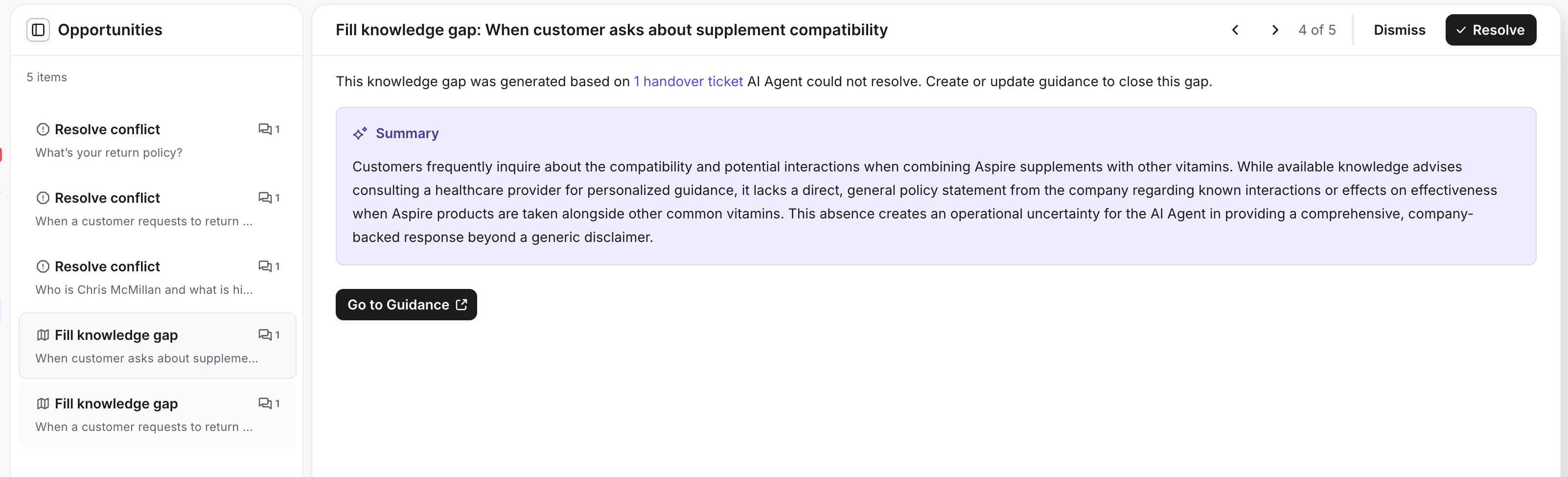The width and height of the screenshot is (1568, 477).
Task: Click conversation icon on Chris McMillan item
Action: [265, 266]
